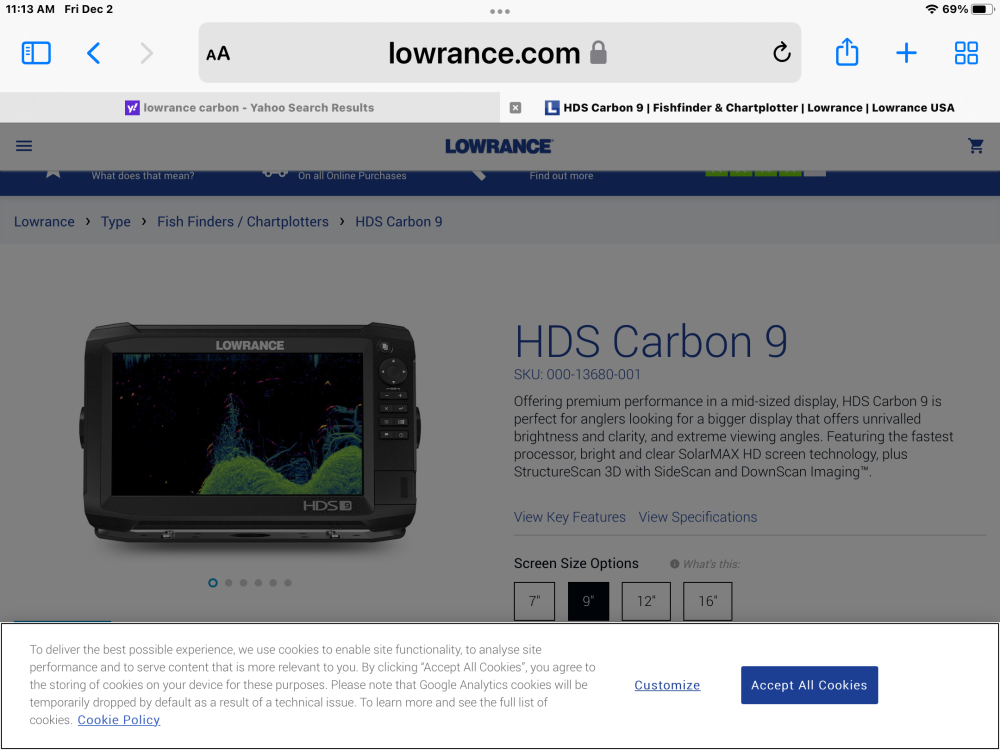Choose the 9" screen size option
Screen dimensions: 1000x750
click(588, 601)
